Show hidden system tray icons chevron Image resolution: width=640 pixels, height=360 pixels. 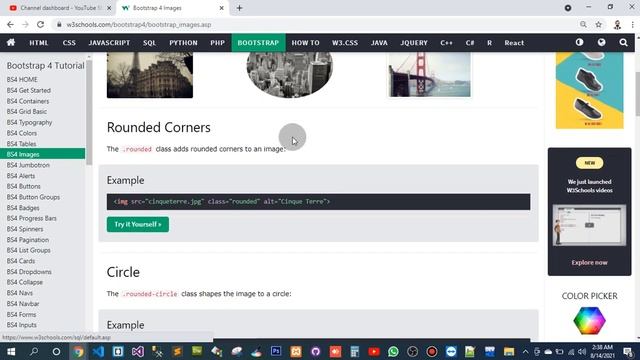[525, 351]
